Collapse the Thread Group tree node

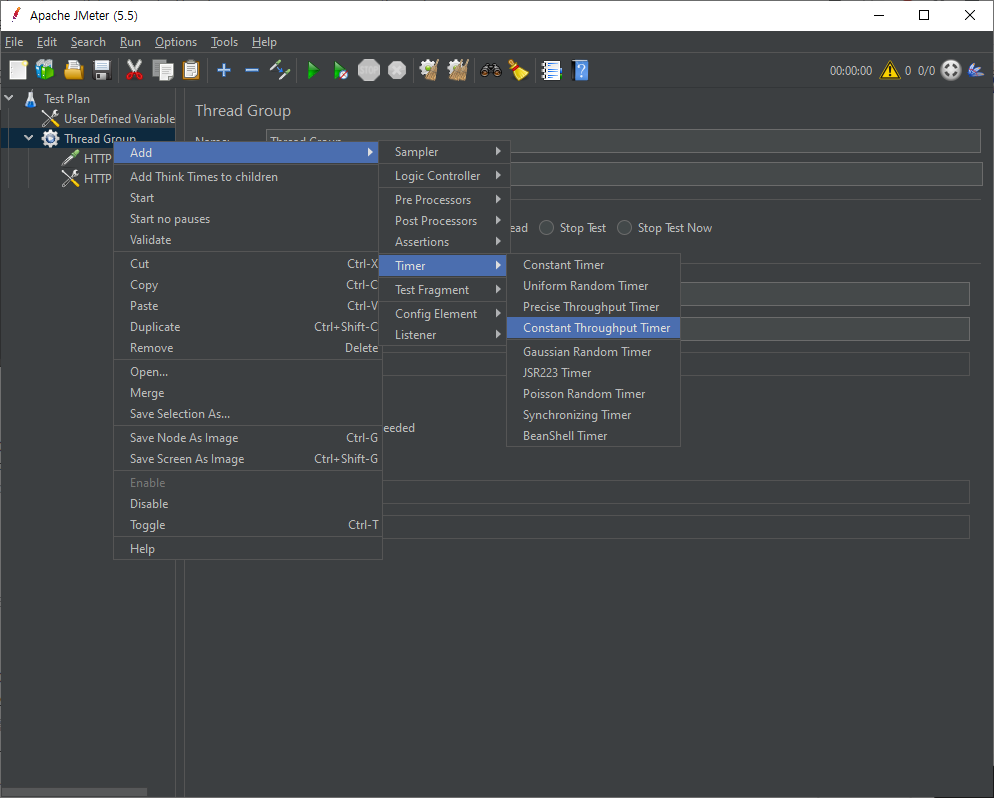(x=29, y=138)
